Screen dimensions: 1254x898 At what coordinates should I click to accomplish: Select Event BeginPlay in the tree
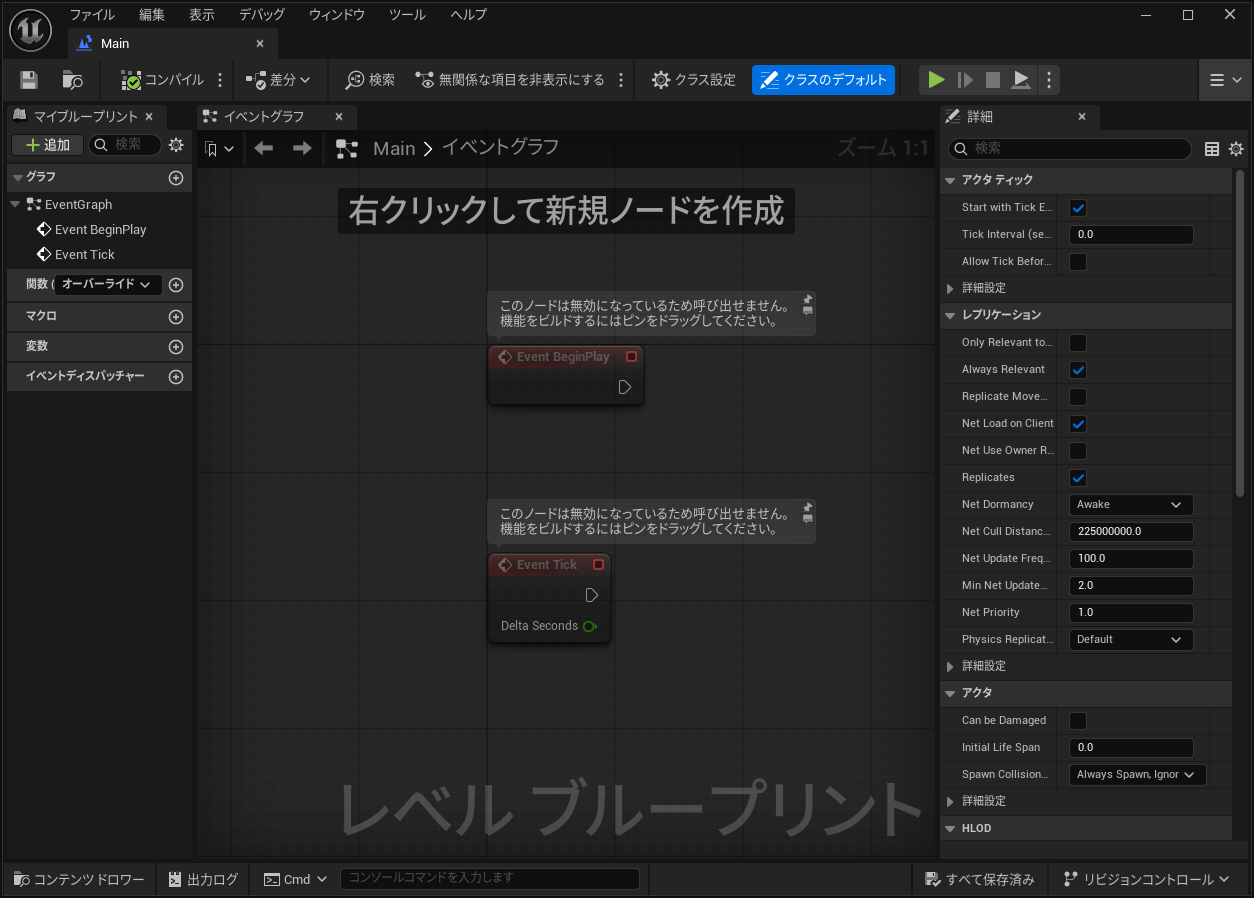(99, 229)
